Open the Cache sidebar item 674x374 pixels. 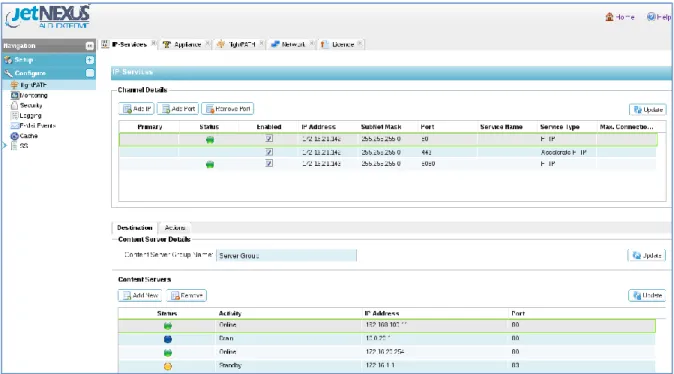pos(25,136)
